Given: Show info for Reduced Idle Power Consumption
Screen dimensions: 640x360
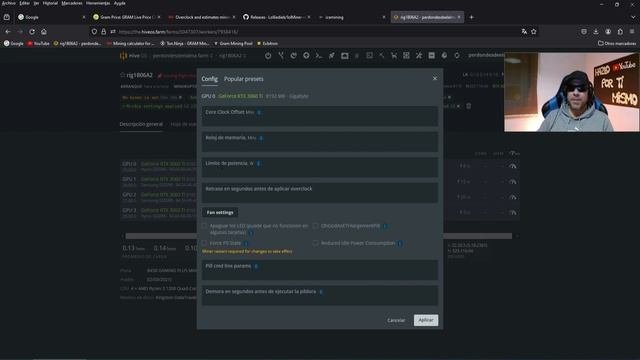Looking at the screenshot, I should 400,243.
